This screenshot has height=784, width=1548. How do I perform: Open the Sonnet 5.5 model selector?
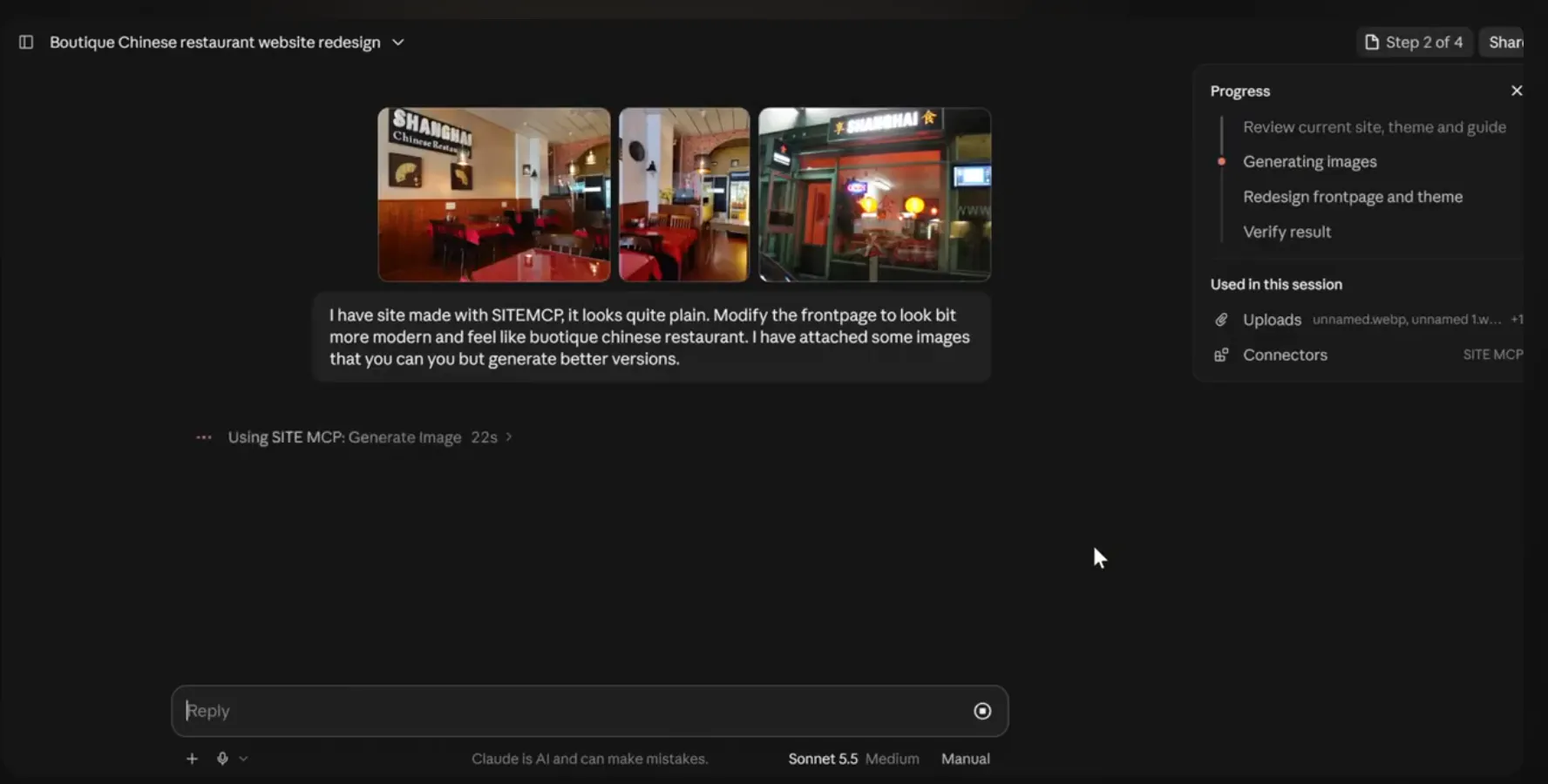[823, 759]
